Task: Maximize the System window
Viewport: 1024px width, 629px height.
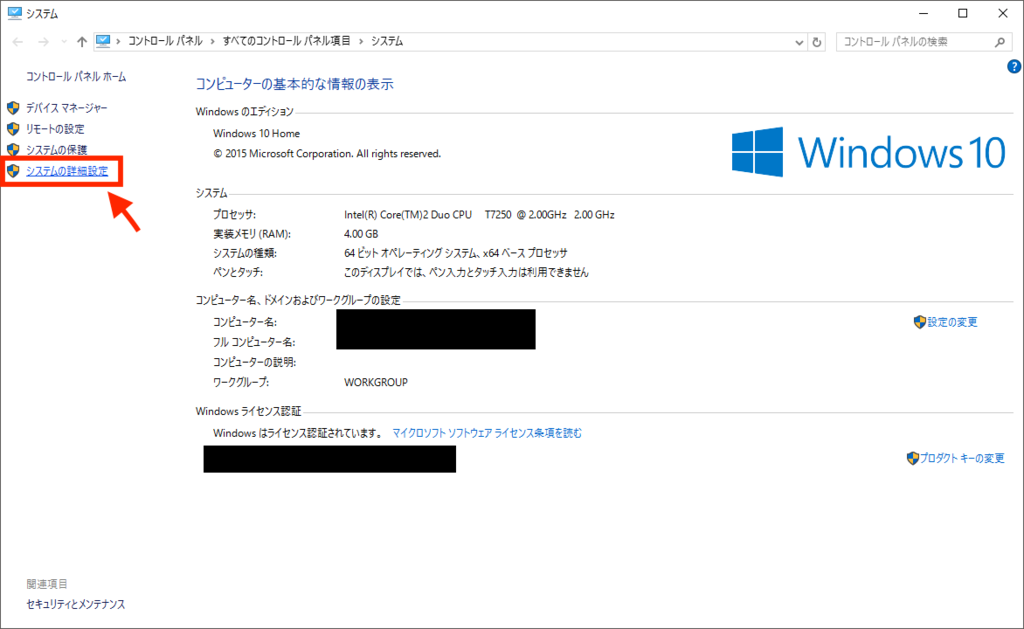Action: point(963,13)
